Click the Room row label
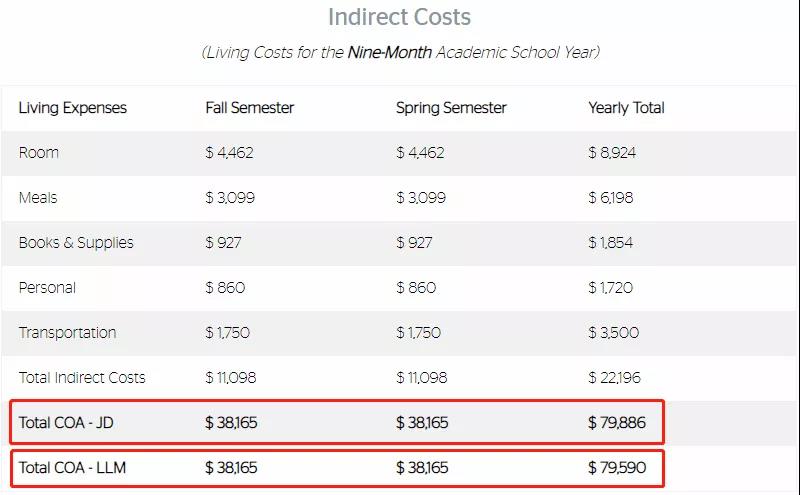The image size is (800, 495). point(39,153)
